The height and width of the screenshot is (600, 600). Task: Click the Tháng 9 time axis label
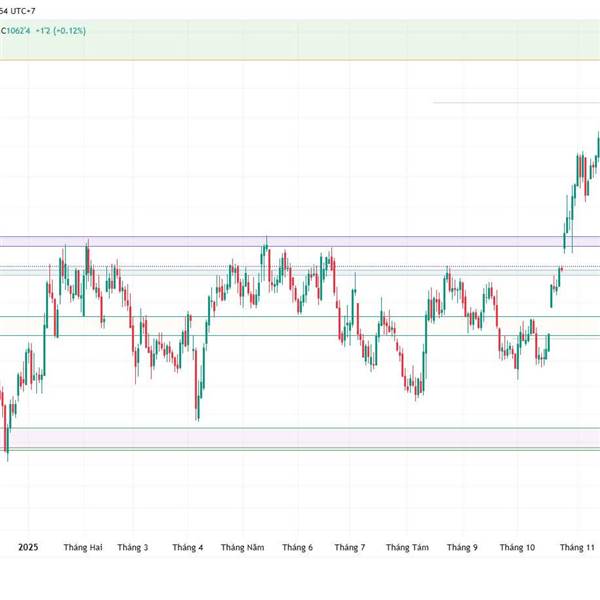462,547
